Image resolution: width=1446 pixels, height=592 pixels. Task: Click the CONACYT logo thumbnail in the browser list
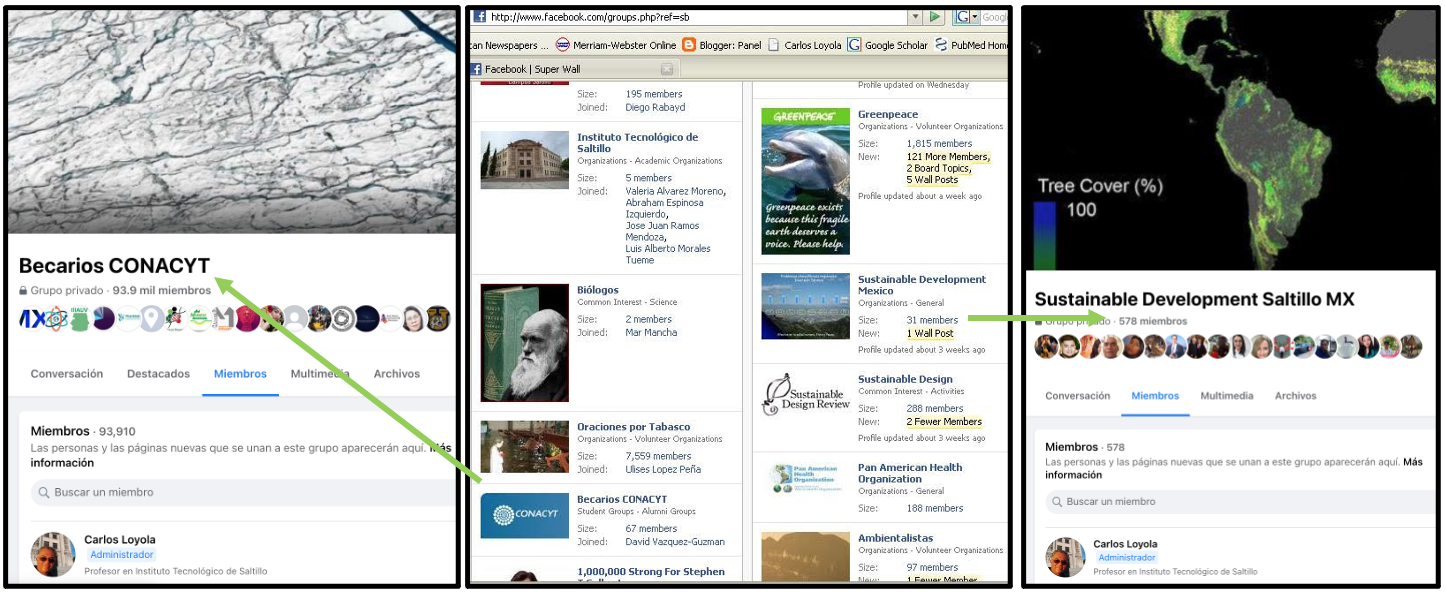(525, 516)
